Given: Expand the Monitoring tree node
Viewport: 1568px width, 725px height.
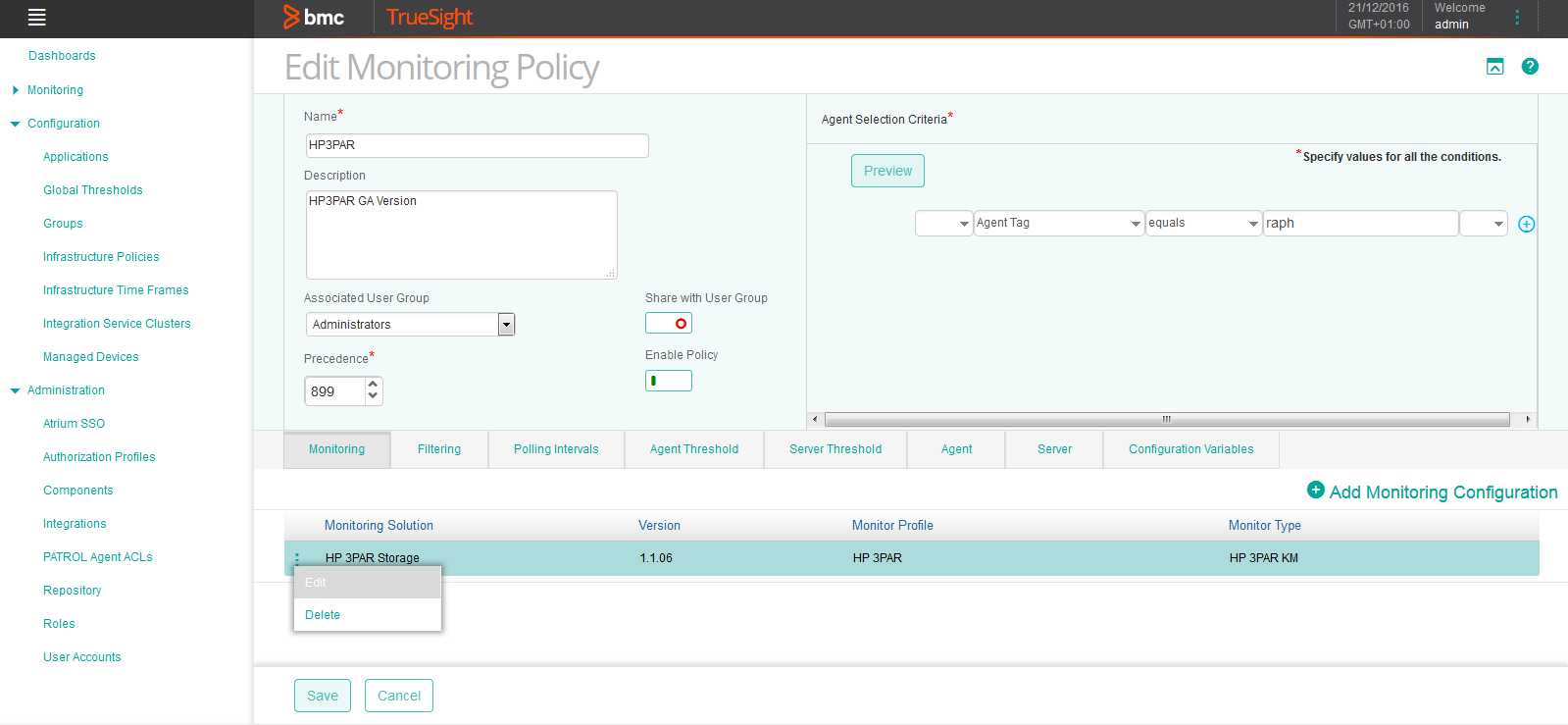Looking at the screenshot, I should (15, 90).
